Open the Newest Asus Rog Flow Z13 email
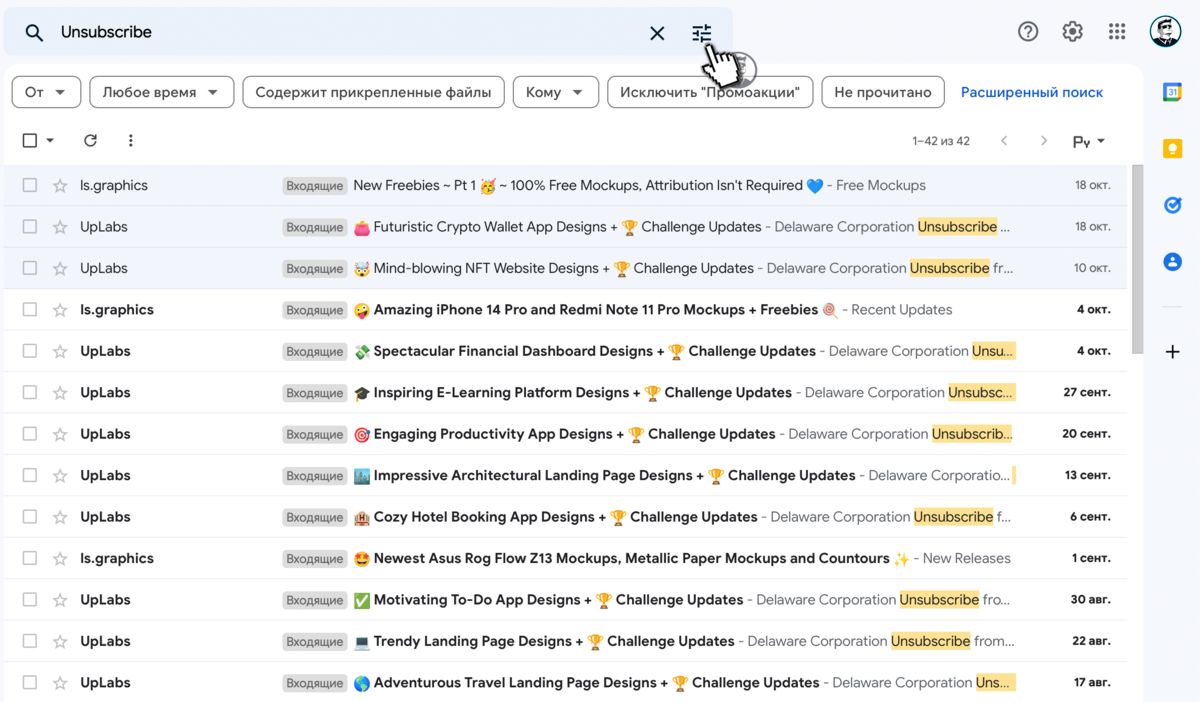The height and width of the screenshot is (702, 1200). [565, 559]
